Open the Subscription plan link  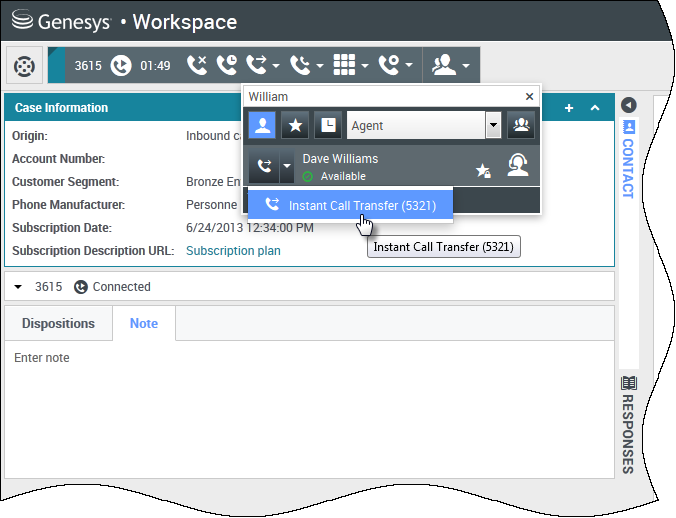(x=233, y=250)
